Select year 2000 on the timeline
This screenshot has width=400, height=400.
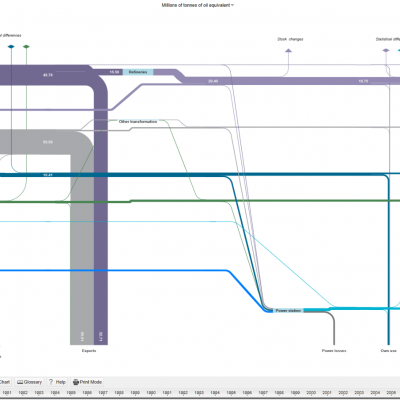tap(311, 393)
